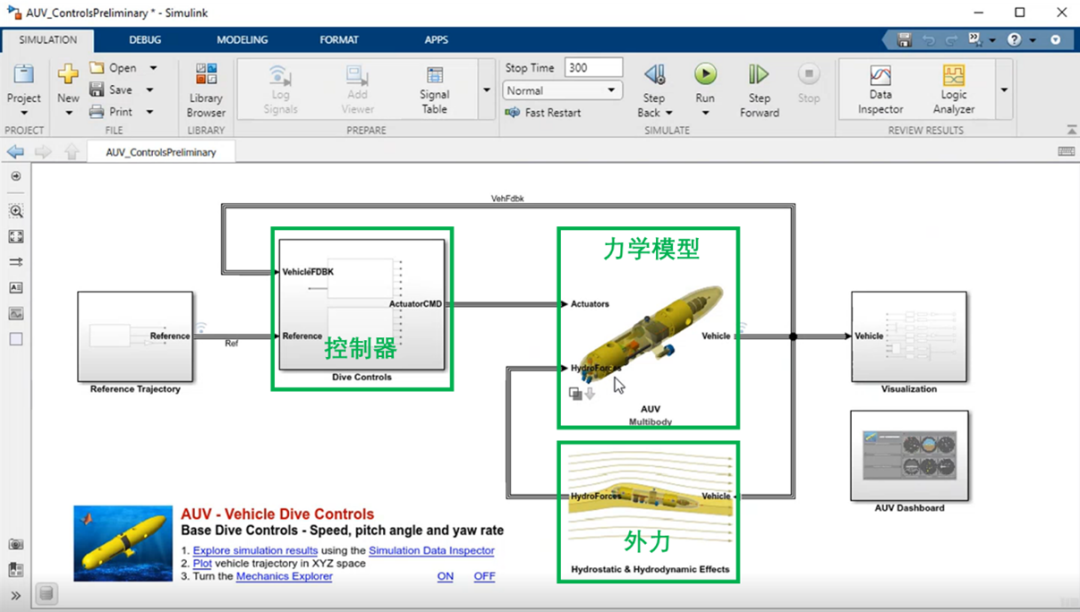Viewport: 1080px width, 612px height.
Task: Hide or show the explorer bar icon
Action: [16, 176]
